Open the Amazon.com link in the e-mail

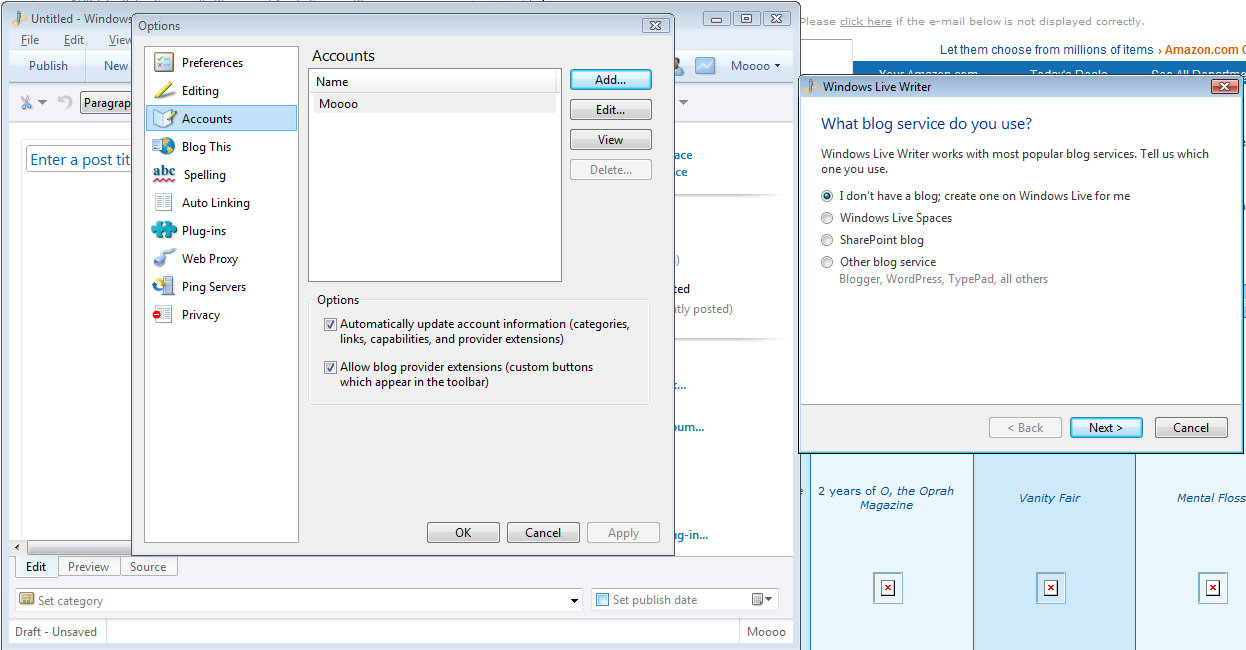click(1204, 50)
